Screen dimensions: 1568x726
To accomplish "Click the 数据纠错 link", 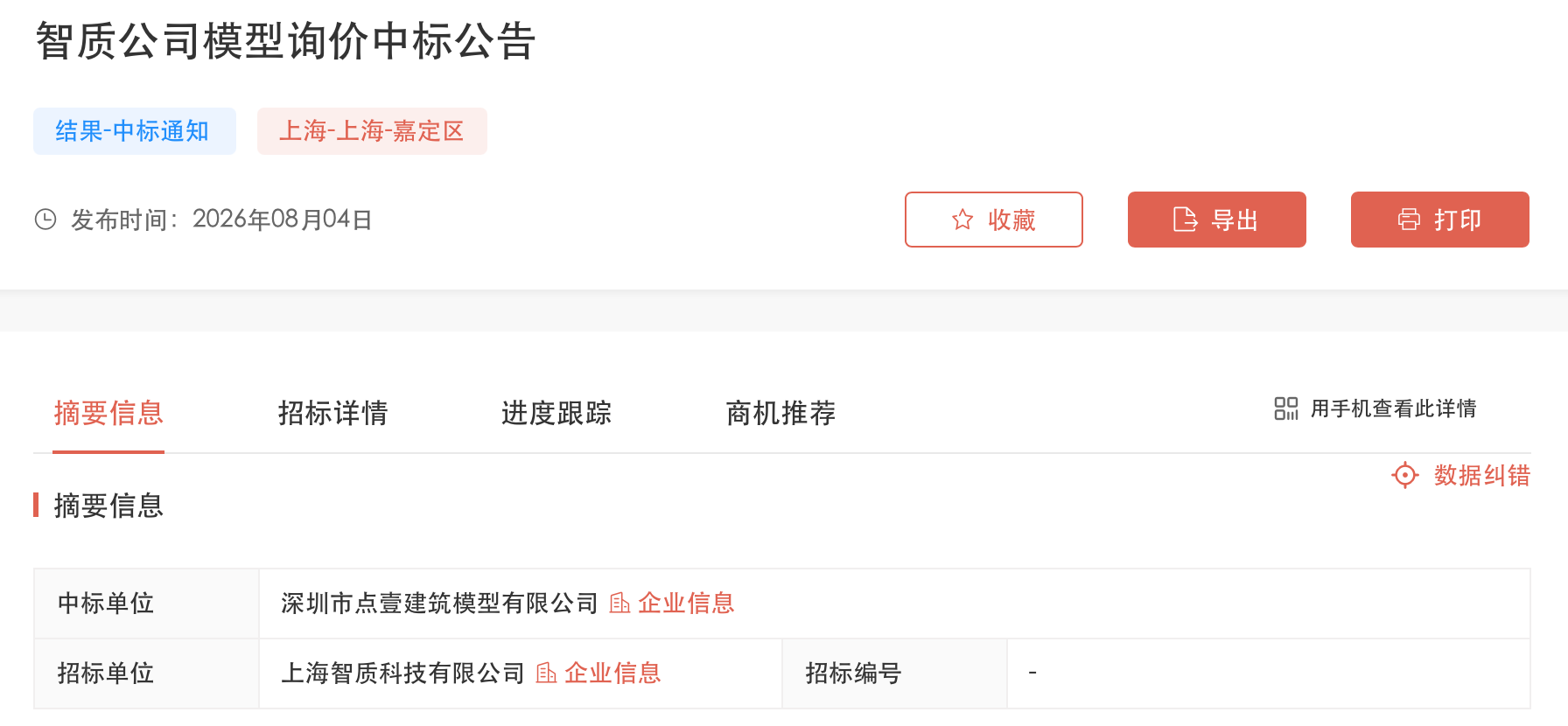I will 1481,475.
